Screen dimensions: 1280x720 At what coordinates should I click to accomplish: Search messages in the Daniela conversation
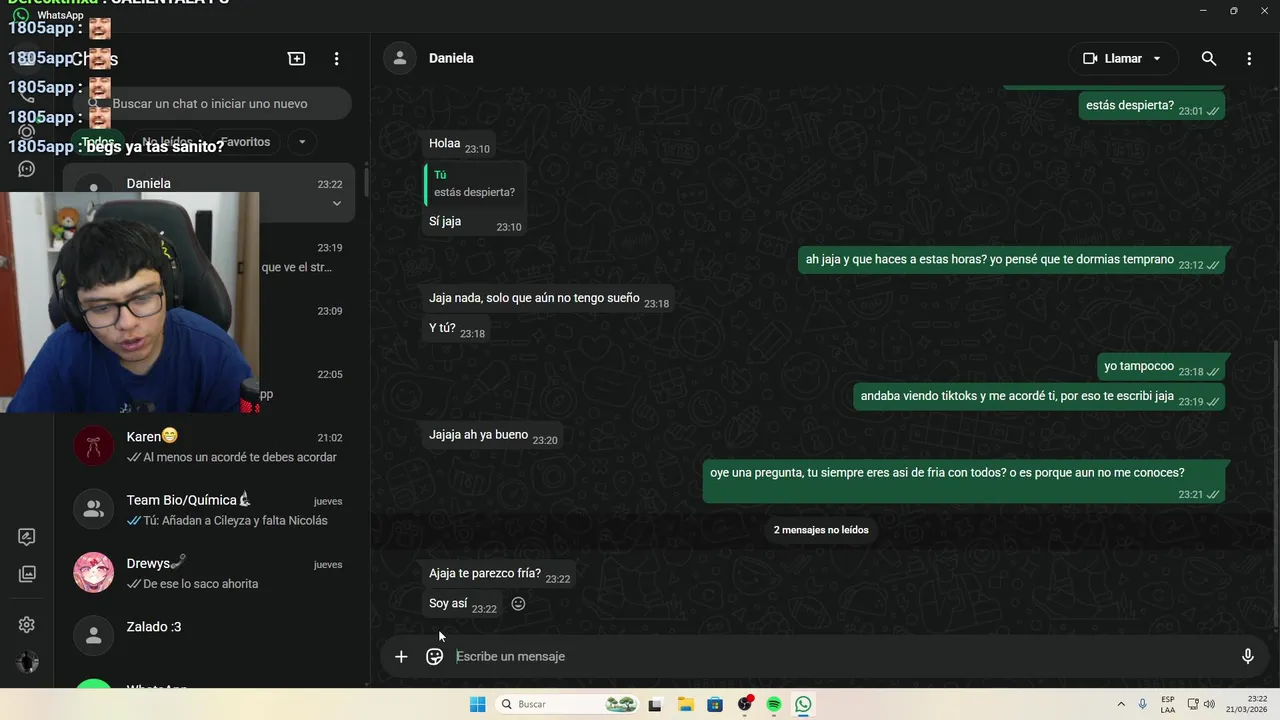tap(1209, 59)
